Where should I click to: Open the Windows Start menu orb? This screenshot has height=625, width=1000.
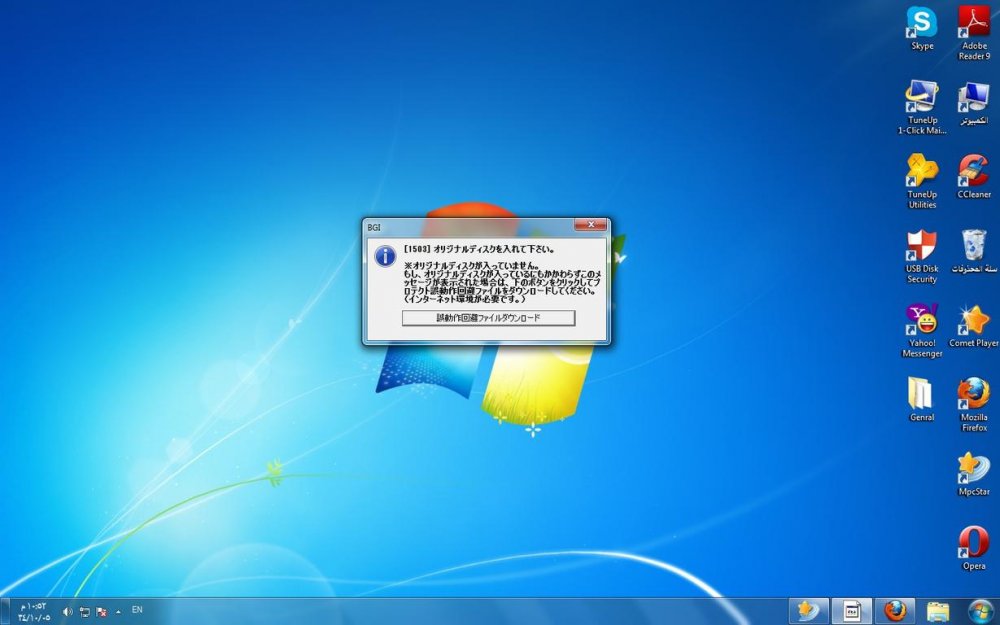coord(981,611)
